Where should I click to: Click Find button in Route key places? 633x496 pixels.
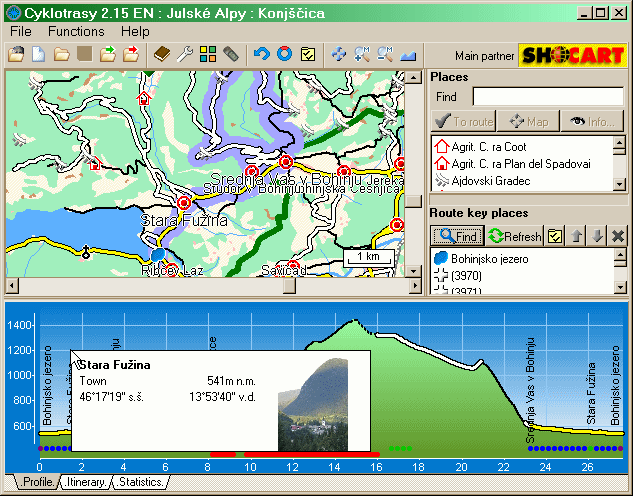point(457,236)
